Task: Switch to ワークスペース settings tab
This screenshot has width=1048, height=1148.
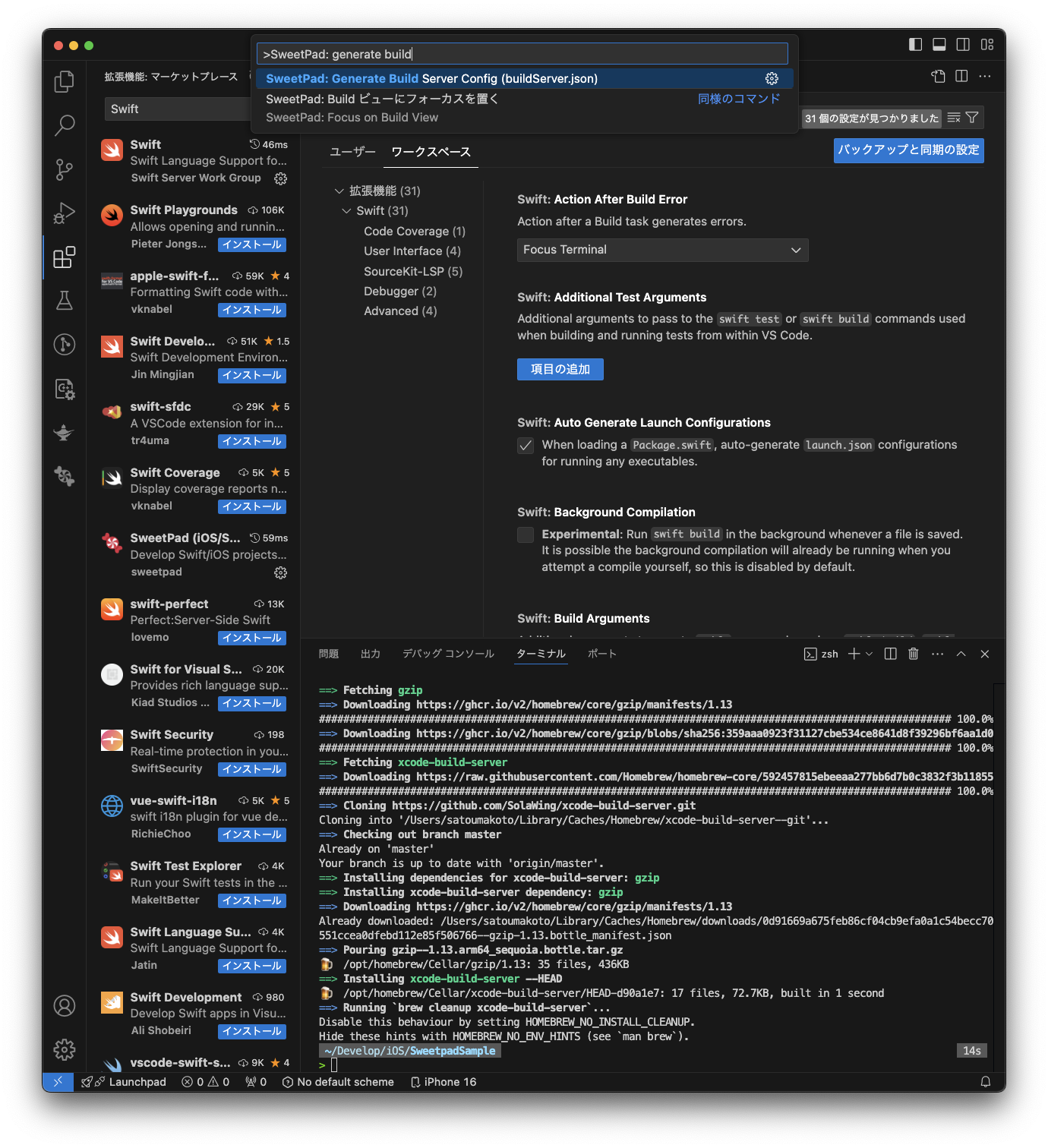Action: point(431,152)
